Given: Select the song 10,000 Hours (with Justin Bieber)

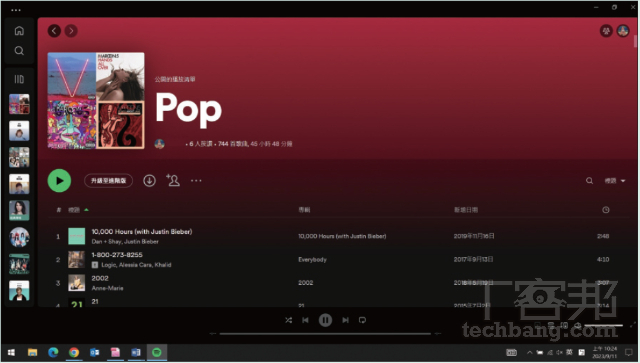Looking at the screenshot, I should tap(142, 232).
